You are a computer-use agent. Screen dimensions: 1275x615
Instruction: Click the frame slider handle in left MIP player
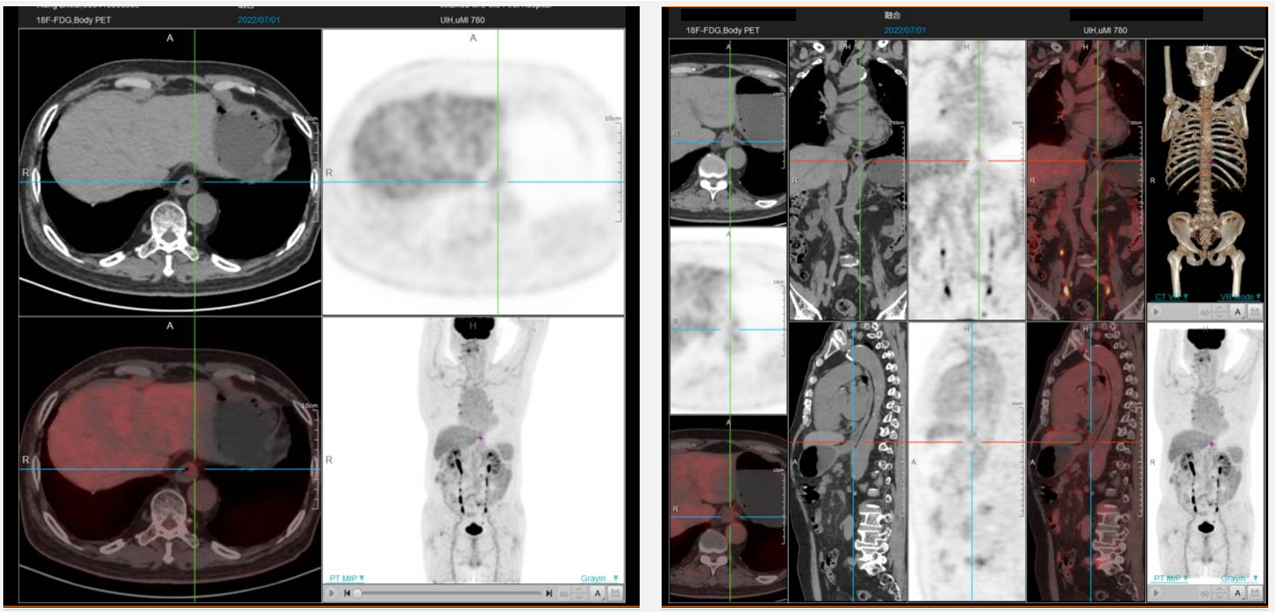[358, 593]
